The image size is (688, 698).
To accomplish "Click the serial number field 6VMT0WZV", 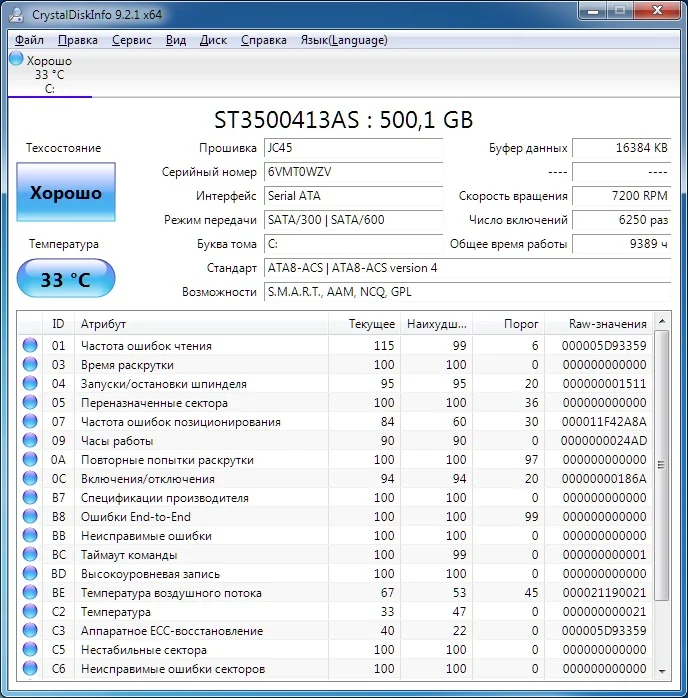I will point(353,172).
